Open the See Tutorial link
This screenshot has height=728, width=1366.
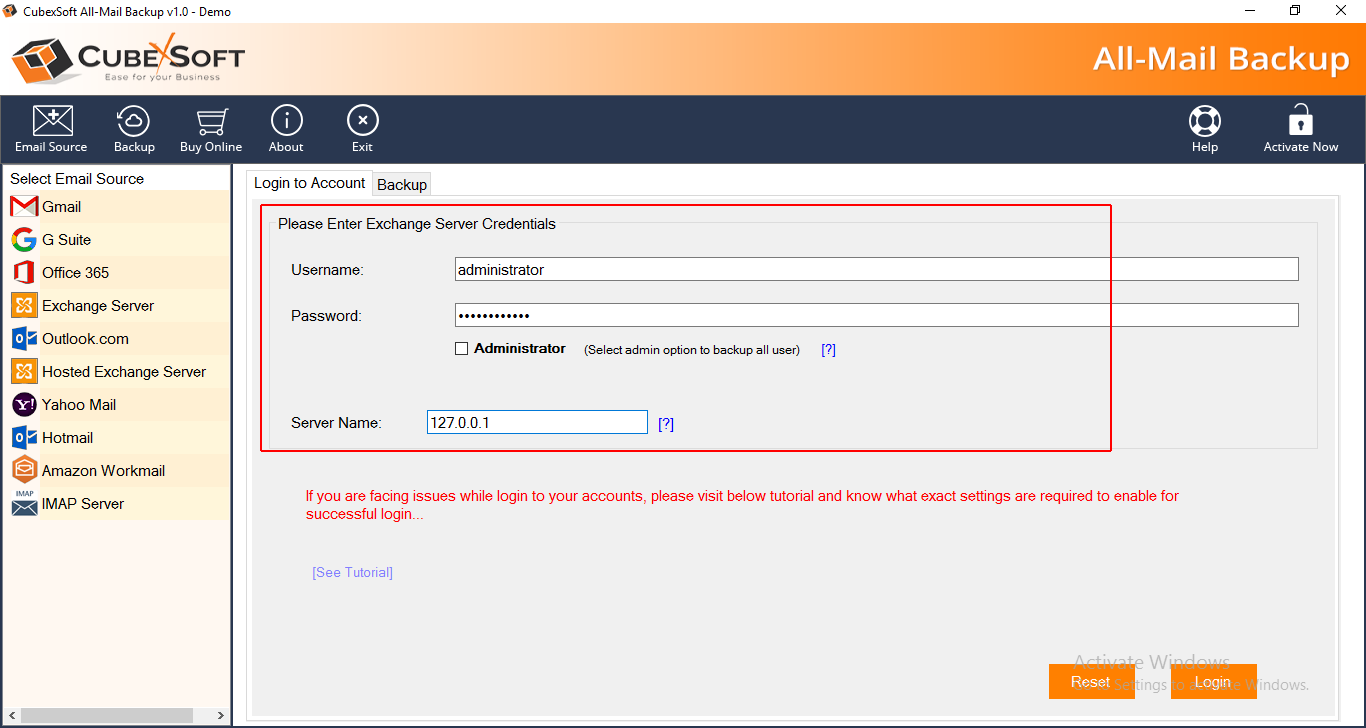[x=352, y=572]
